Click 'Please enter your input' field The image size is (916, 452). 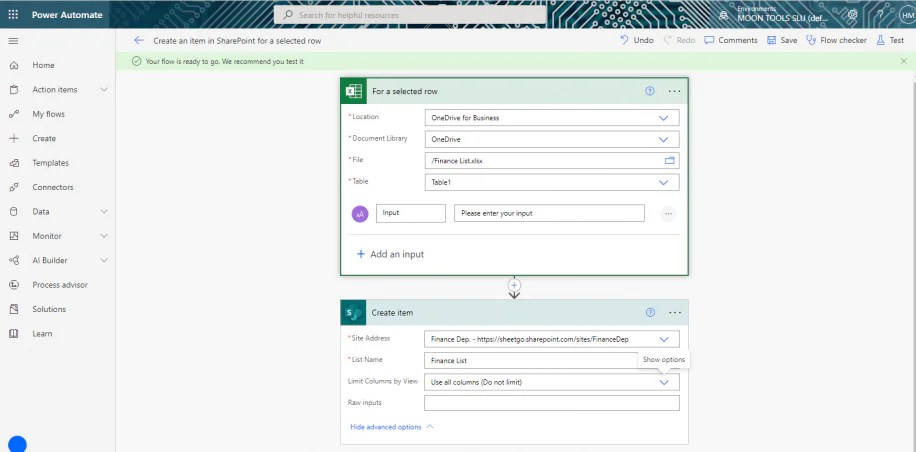pyautogui.click(x=549, y=213)
